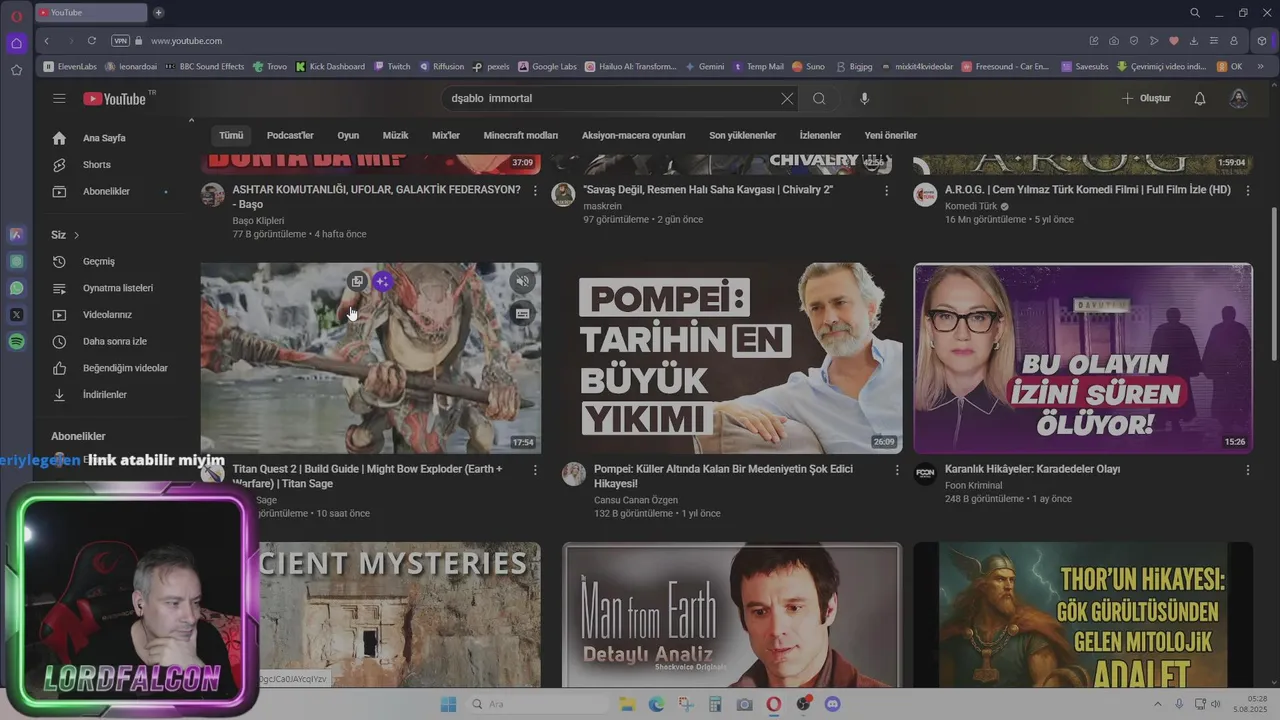Image resolution: width=1280 pixels, height=720 pixels.
Task: Select the Podcast'ler filter chip
Action: point(290,135)
